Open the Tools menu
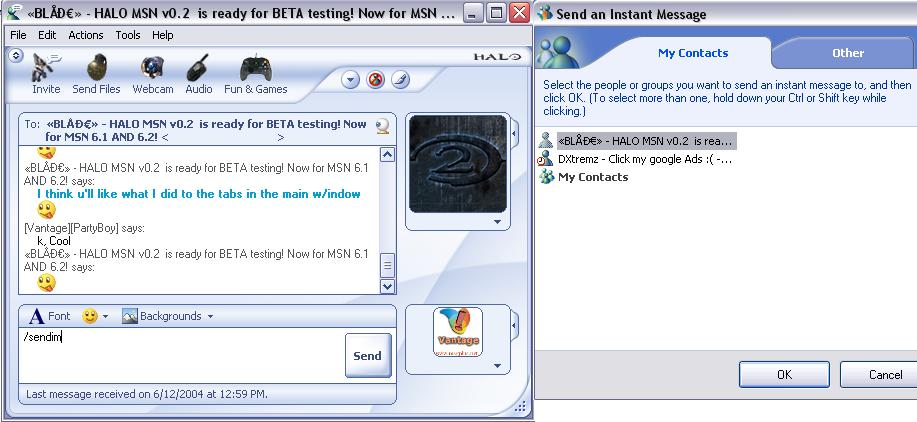The width and height of the screenshot is (917, 422). pyautogui.click(x=127, y=35)
